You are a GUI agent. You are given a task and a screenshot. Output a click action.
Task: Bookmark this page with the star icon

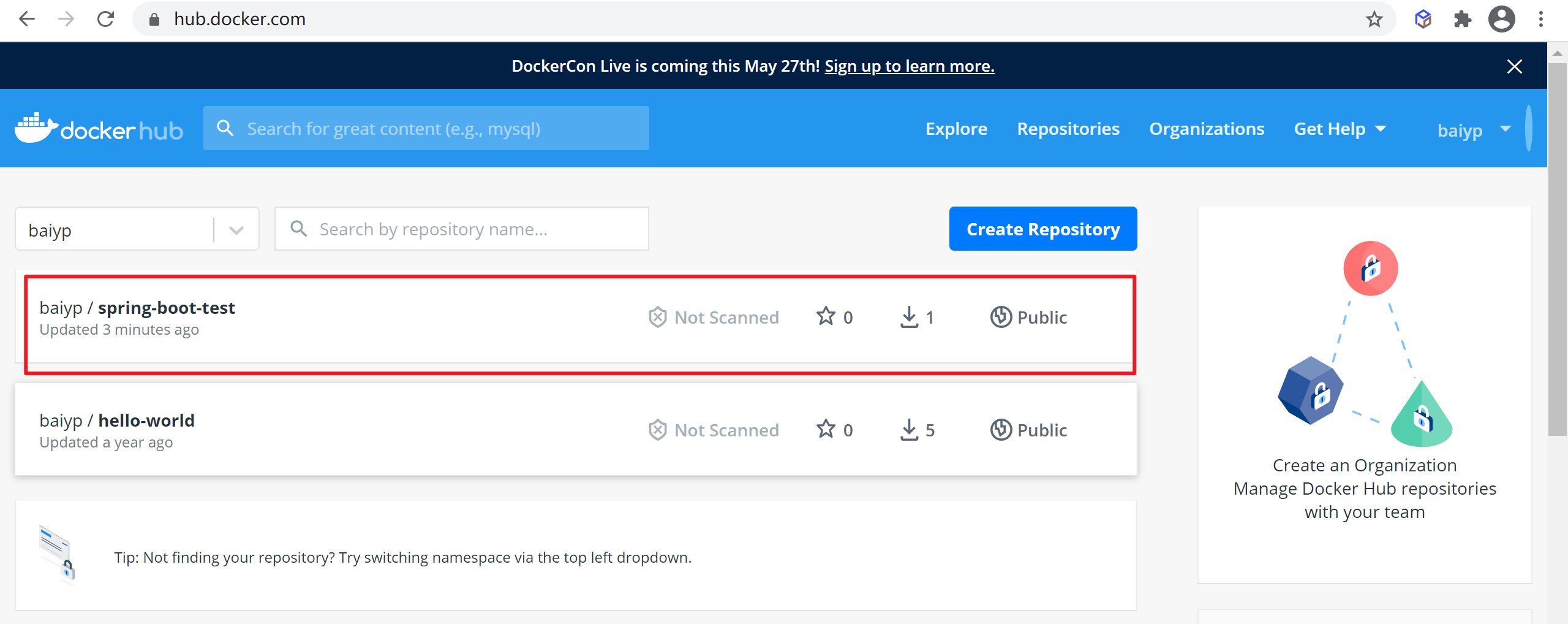click(x=1374, y=20)
